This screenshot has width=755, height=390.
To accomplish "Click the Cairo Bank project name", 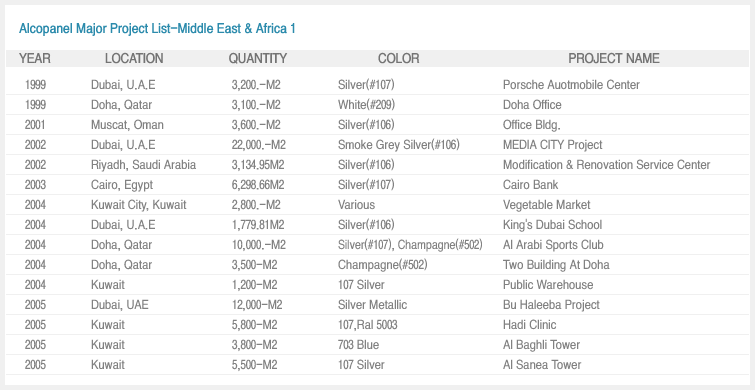I will click(x=531, y=185).
